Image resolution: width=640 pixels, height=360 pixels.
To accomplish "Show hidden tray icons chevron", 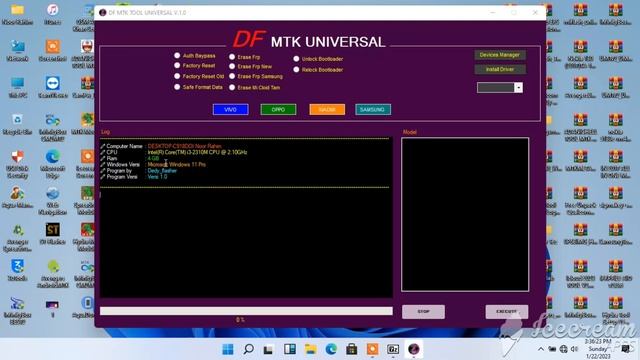I will (x=541, y=349).
